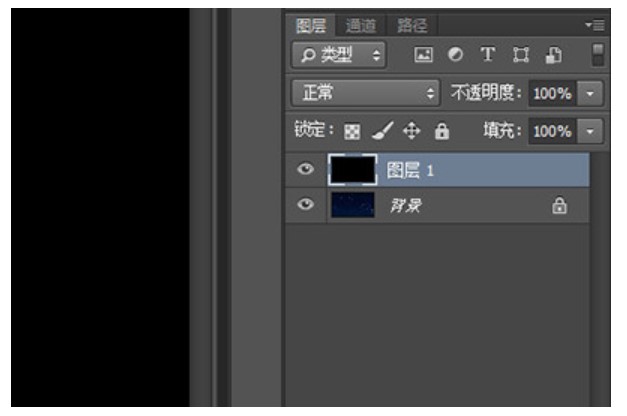627x416 pixels.
Task: Open the 填充 slider arrow
Action: coord(590,131)
